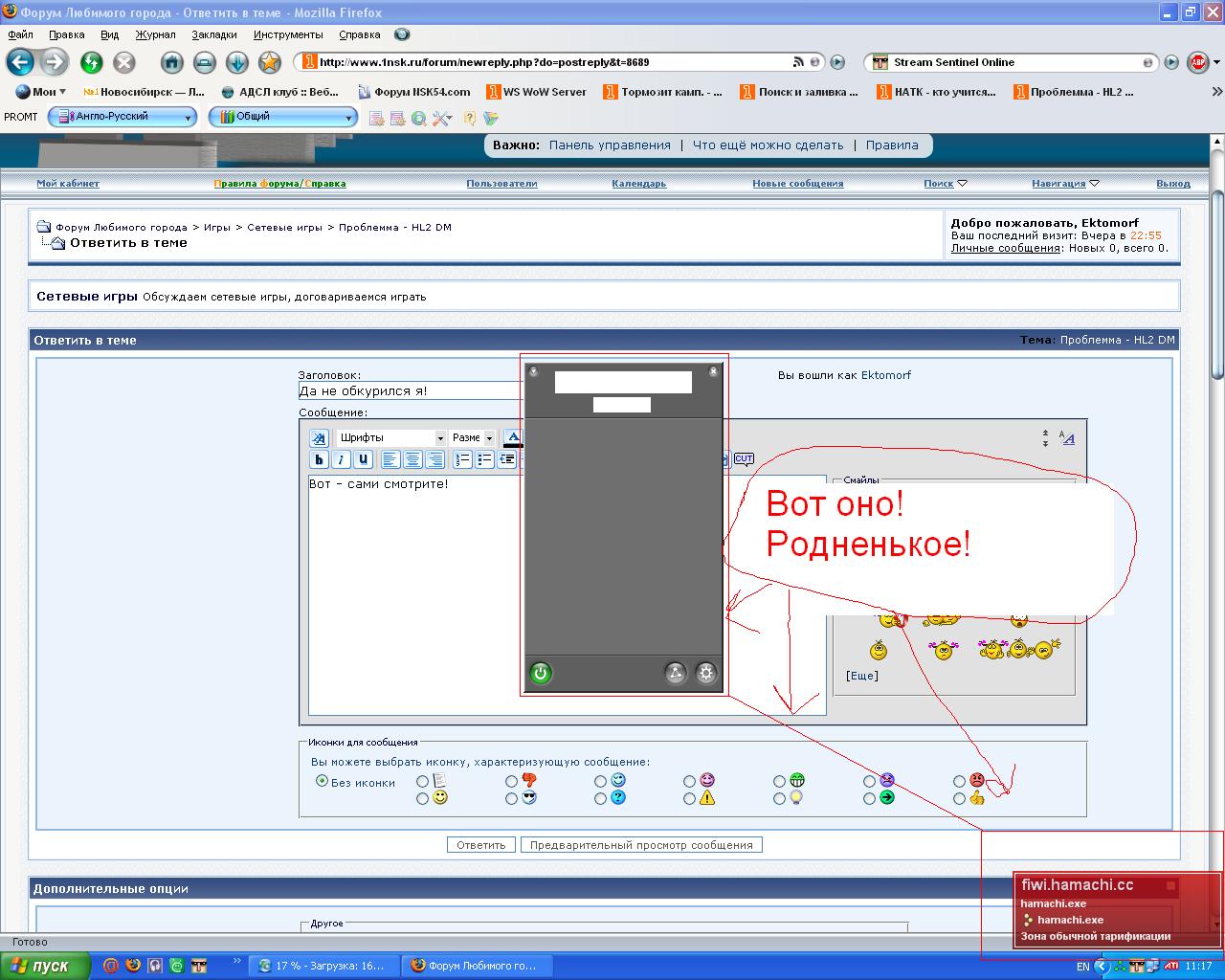The width and height of the screenshot is (1225, 980).
Task: Open the 'Закладки' menu
Action: tap(213, 34)
